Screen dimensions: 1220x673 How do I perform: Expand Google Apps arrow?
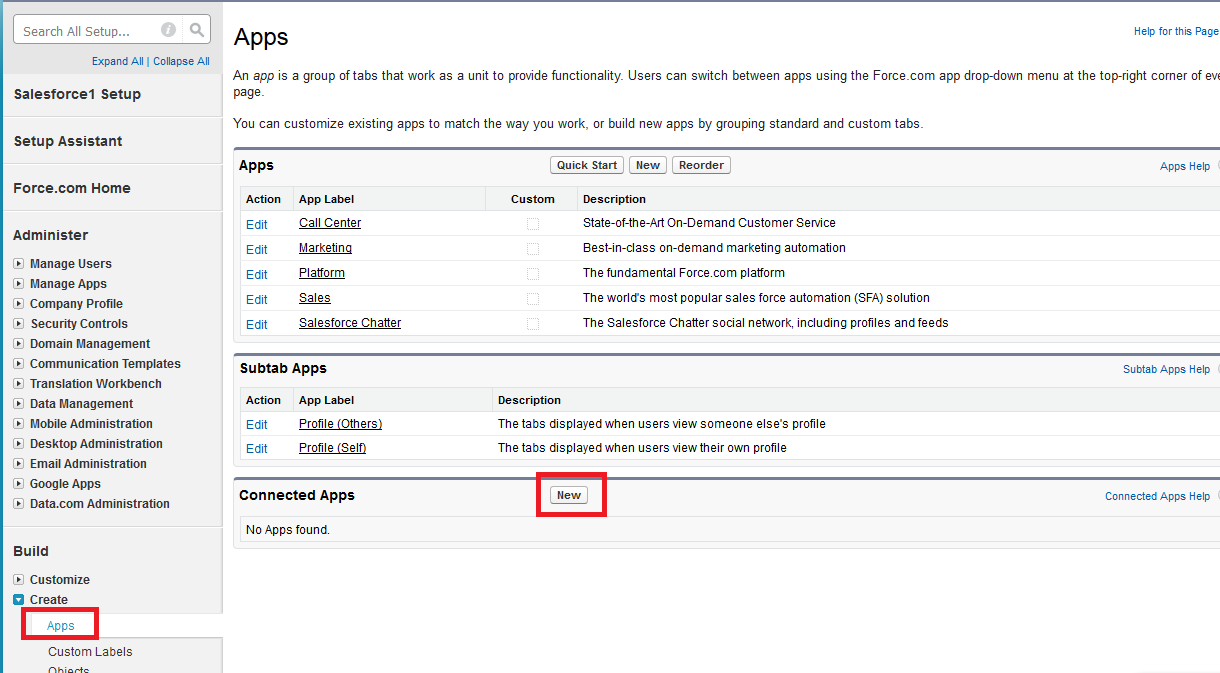coord(19,484)
